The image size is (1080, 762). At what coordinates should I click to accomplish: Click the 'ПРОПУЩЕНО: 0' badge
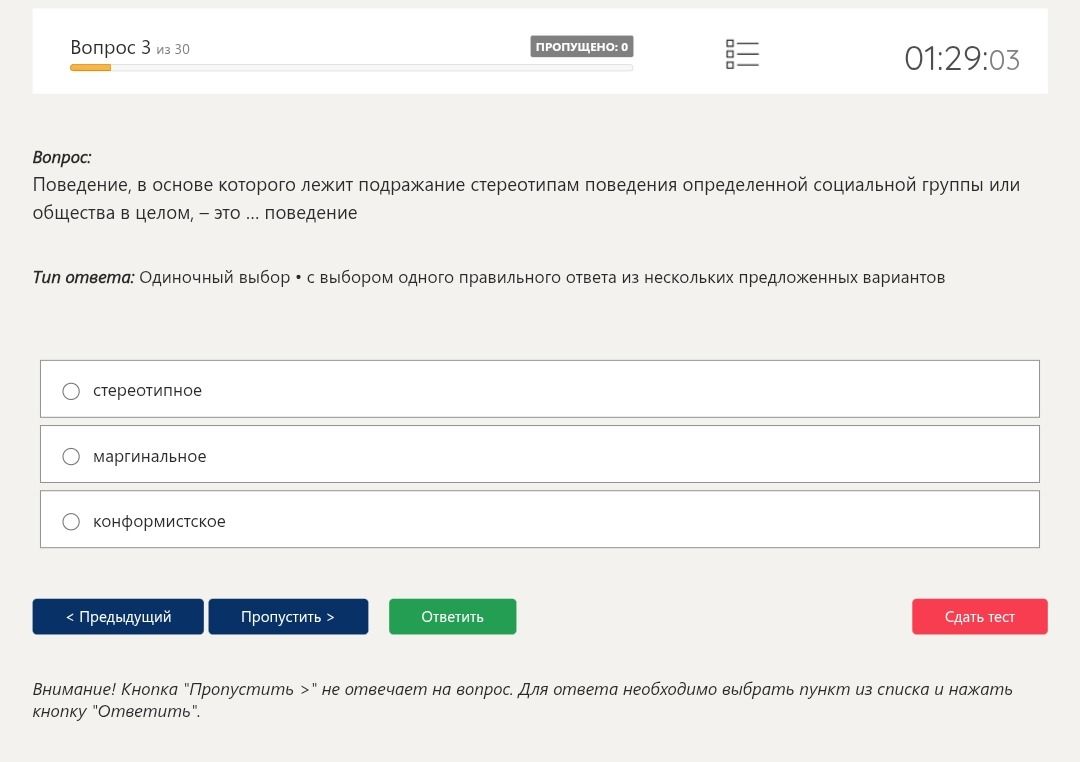[581, 47]
